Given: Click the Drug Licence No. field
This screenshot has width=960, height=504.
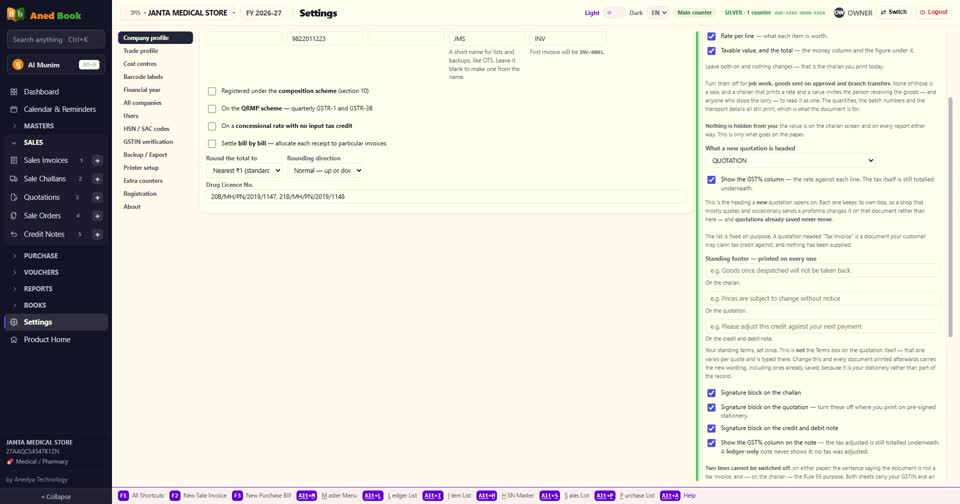Looking at the screenshot, I should point(446,197).
